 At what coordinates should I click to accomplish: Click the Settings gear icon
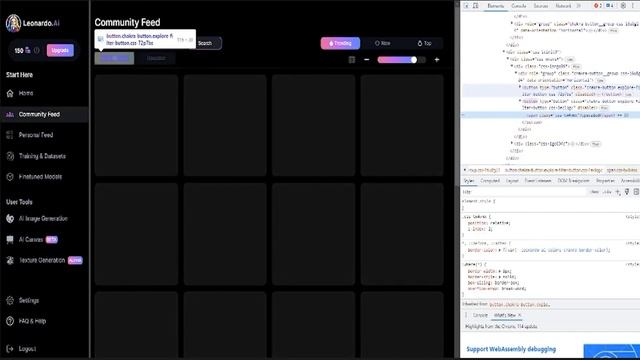pyautogui.click(x=10, y=300)
